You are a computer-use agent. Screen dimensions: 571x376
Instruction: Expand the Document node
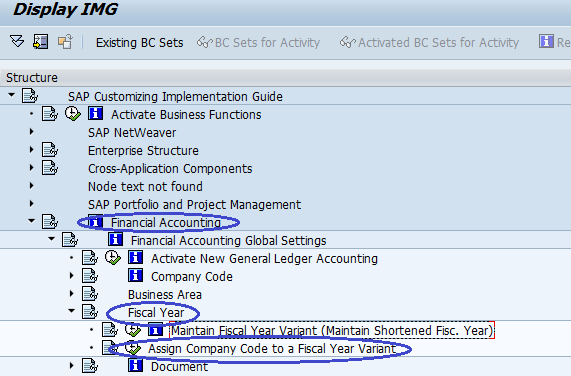72,365
